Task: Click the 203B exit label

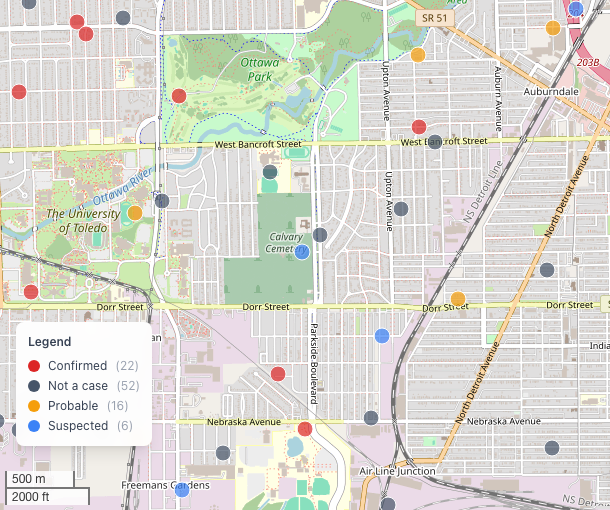Action: click(588, 62)
